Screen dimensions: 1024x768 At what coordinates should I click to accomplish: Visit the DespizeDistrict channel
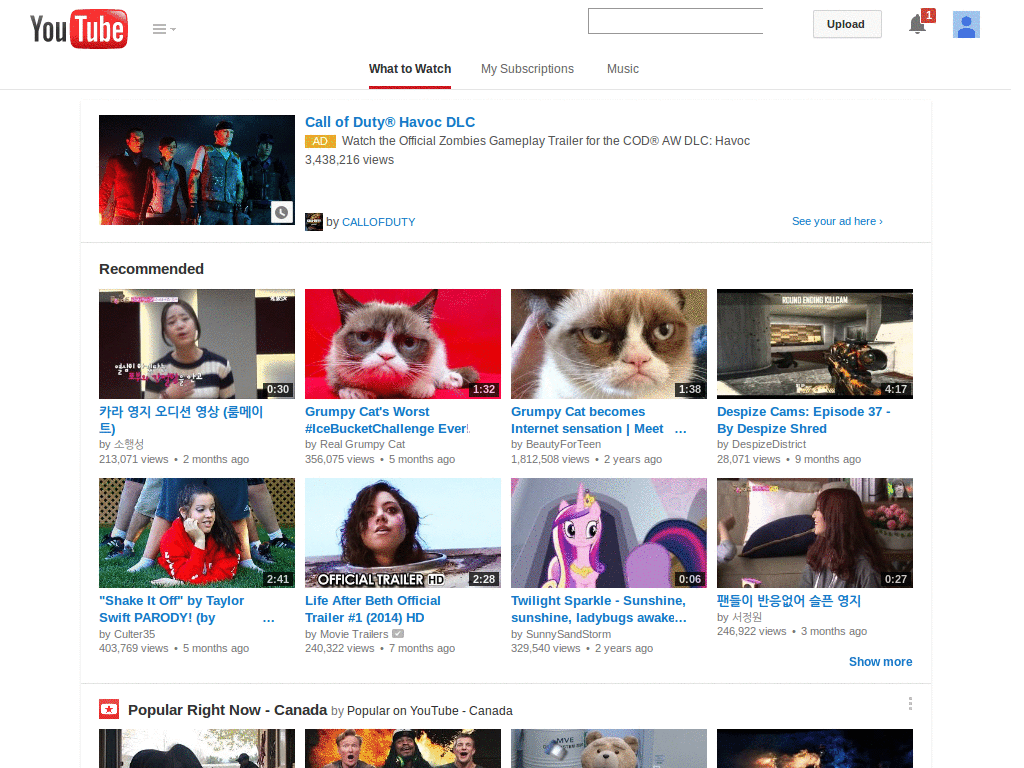point(769,444)
